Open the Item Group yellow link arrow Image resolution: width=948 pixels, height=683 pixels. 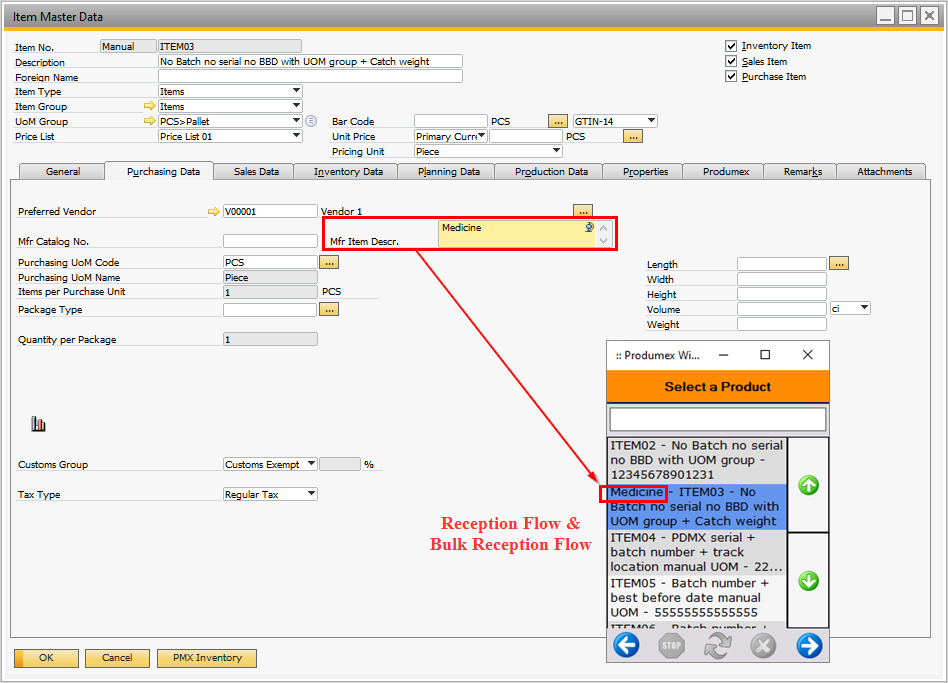[x=150, y=106]
